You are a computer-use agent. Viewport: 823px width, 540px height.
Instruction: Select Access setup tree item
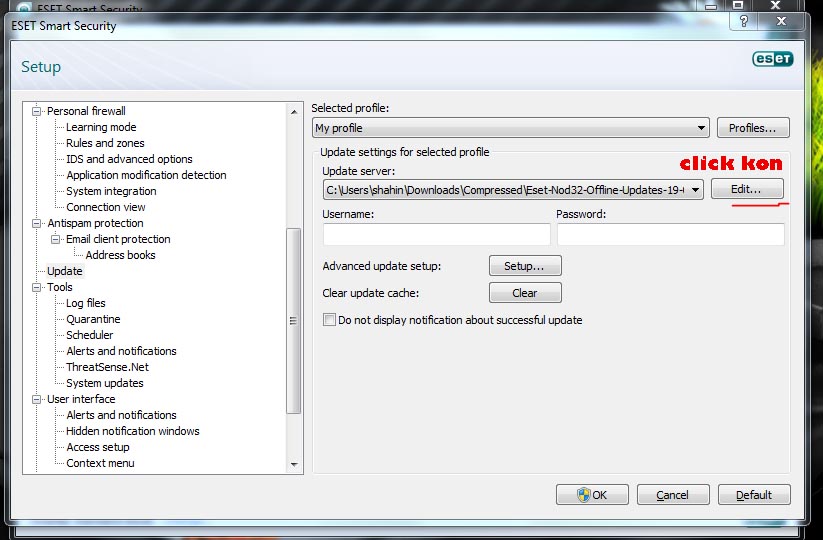tap(98, 447)
